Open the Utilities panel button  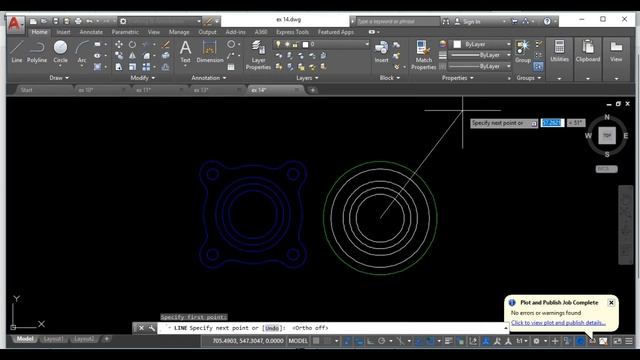(559, 51)
